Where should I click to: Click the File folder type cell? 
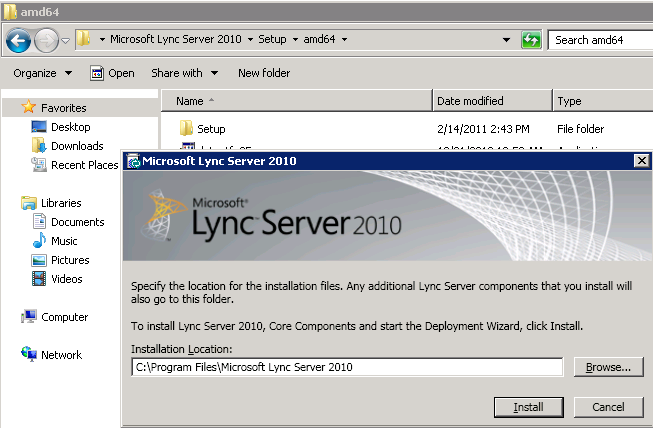tap(581, 129)
